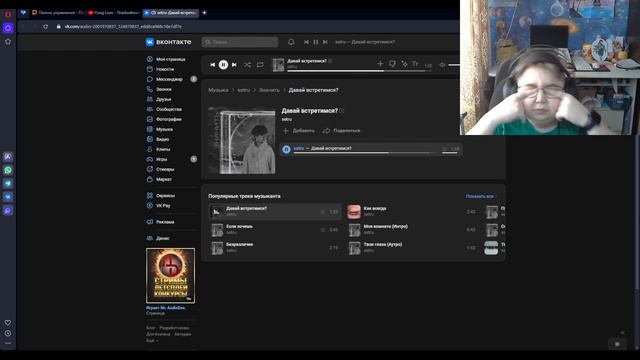Click the Игры sidebar icon
Viewport: 640px width, 360px height.
coord(150,159)
